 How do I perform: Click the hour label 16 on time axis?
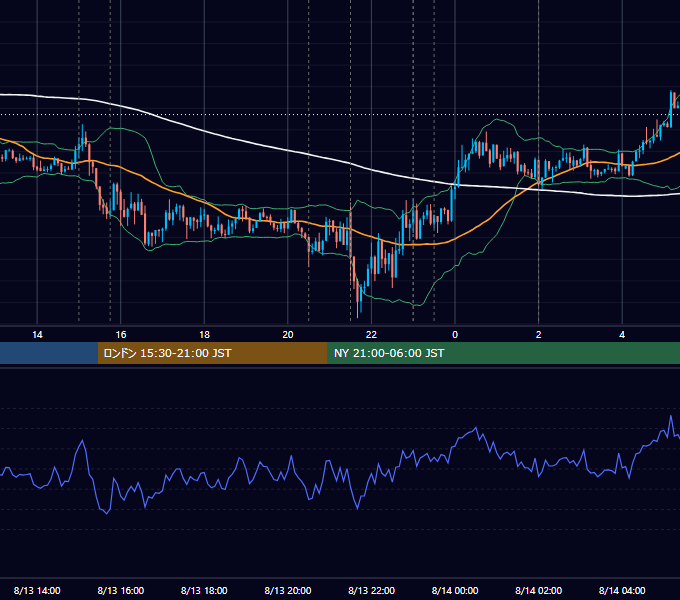[x=121, y=335]
